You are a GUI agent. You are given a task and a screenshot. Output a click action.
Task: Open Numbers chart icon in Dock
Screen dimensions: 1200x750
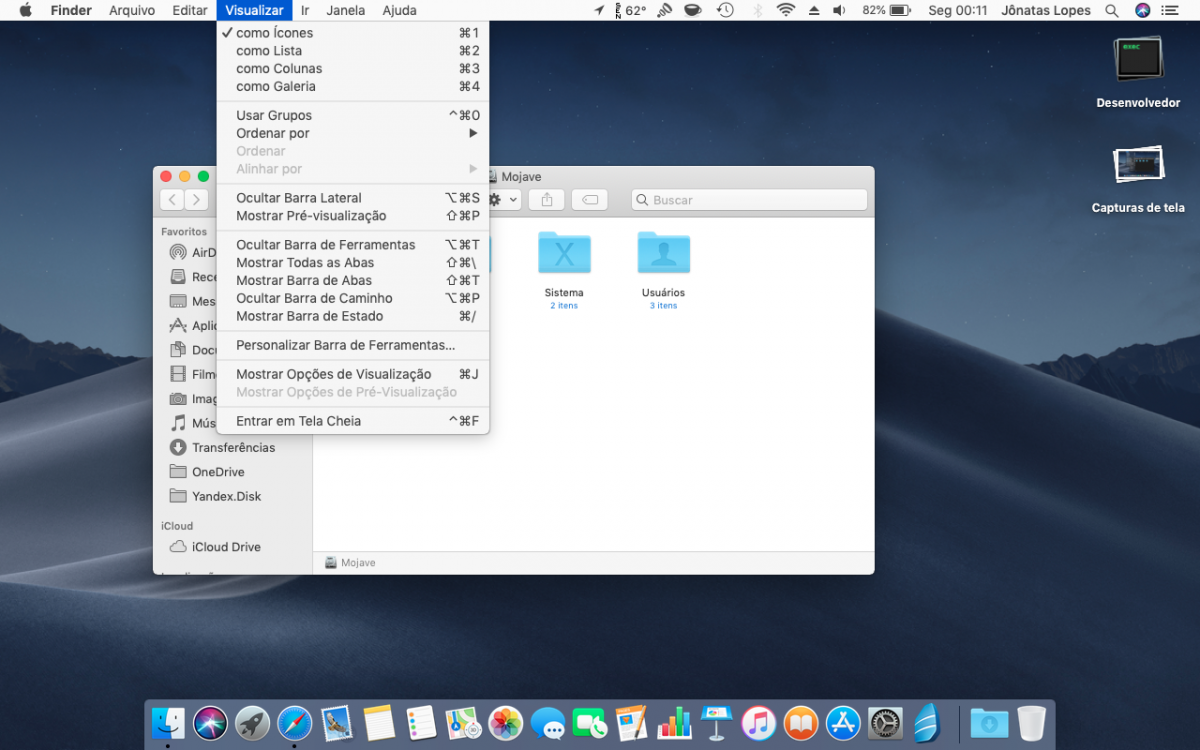(674, 723)
